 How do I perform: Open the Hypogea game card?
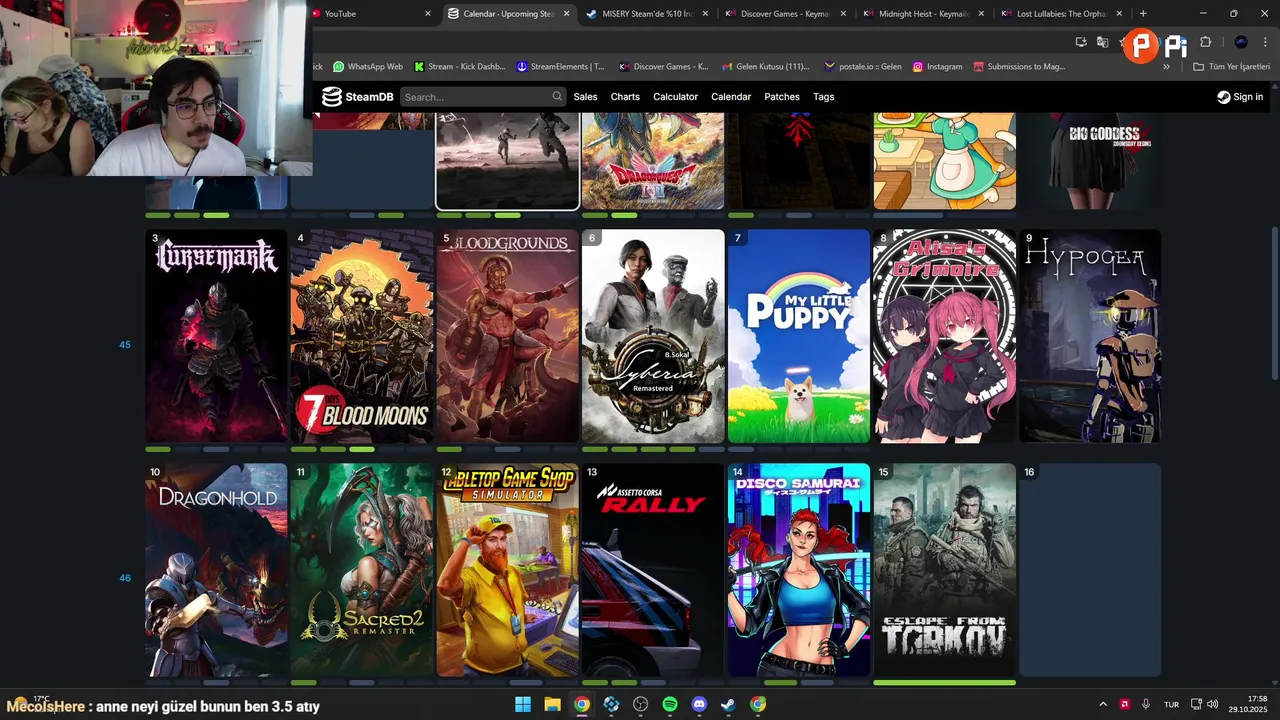click(x=1090, y=336)
